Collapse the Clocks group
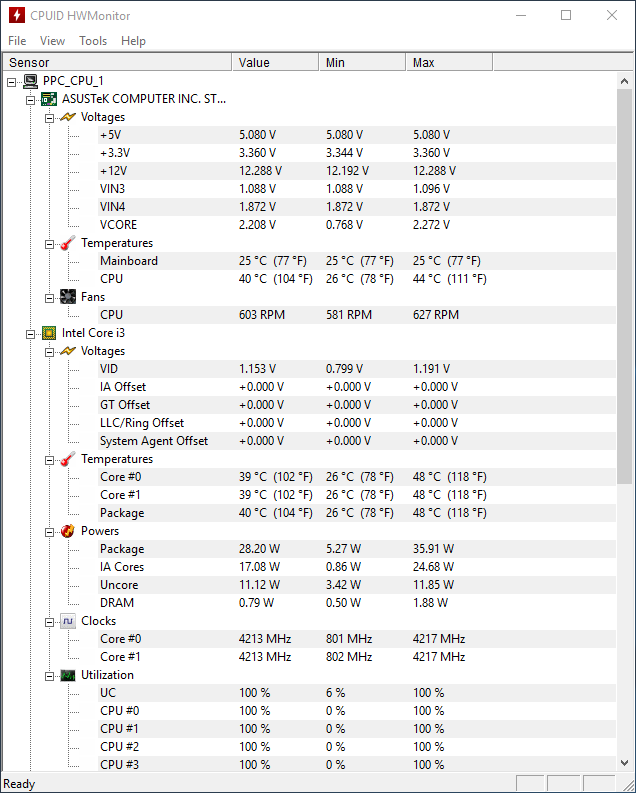 [50, 623]
